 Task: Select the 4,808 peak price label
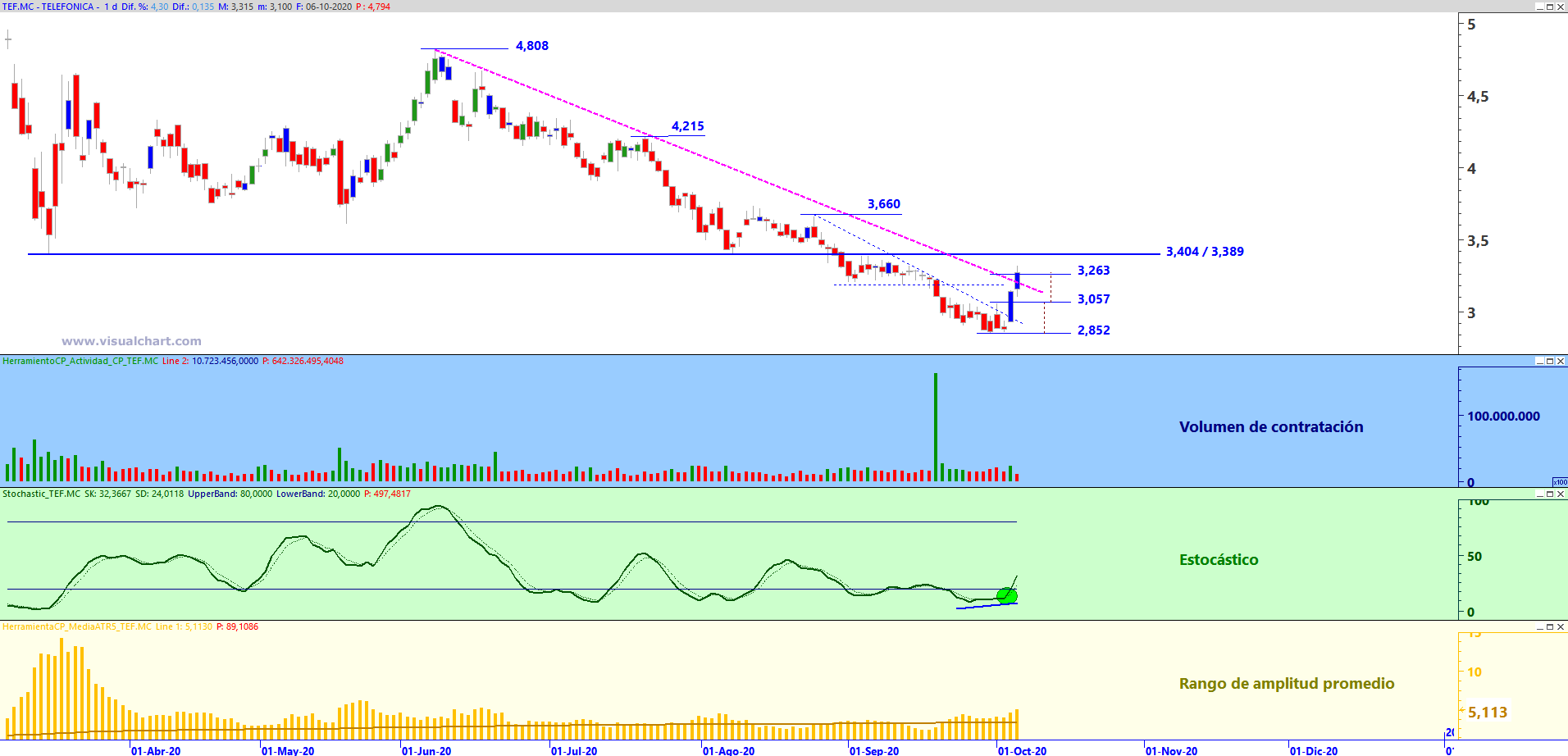pos(532,46)
